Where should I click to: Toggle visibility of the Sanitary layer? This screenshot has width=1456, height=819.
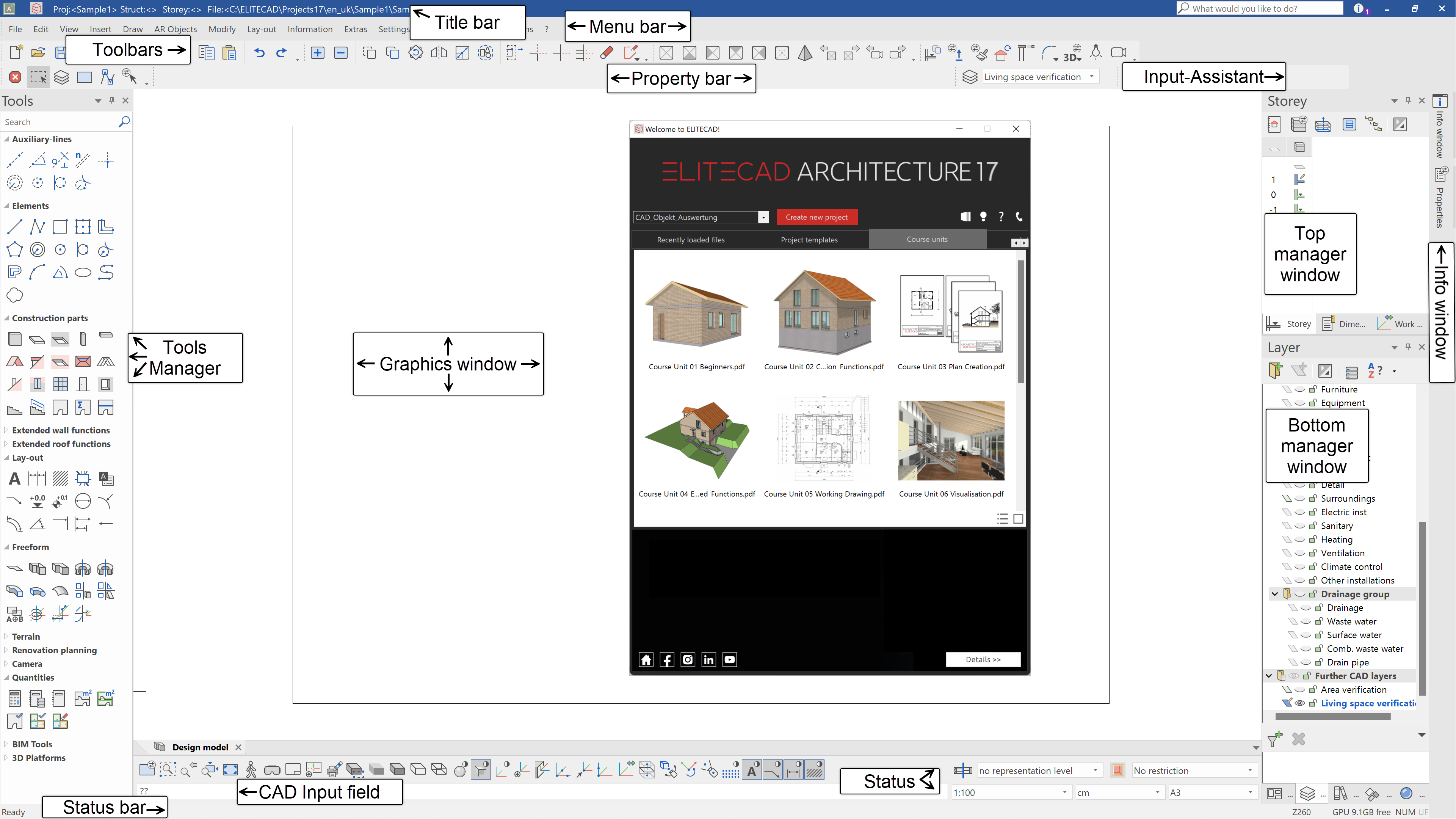pos(1300,526)
